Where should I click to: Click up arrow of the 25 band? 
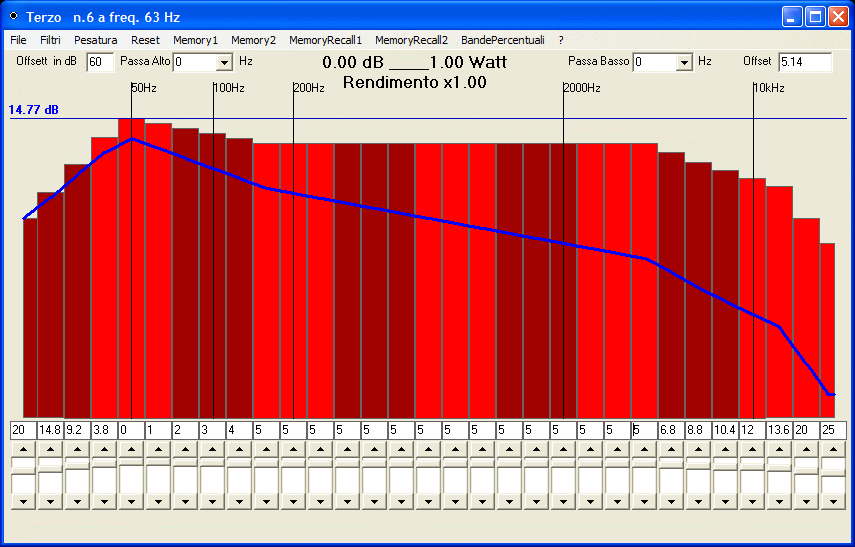pyautogui.click(x=833, y=449)
